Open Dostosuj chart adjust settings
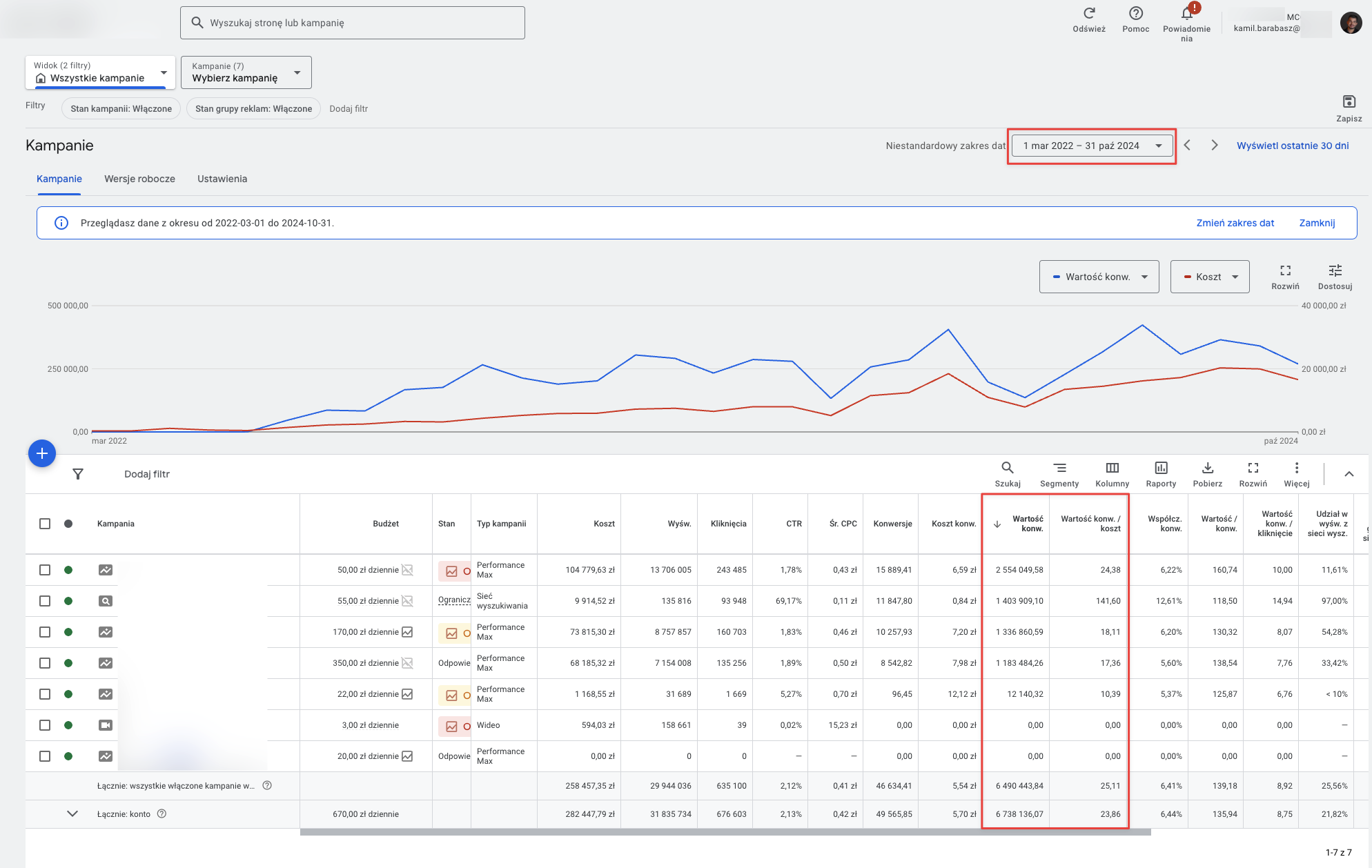 [x=1335, y=270]
